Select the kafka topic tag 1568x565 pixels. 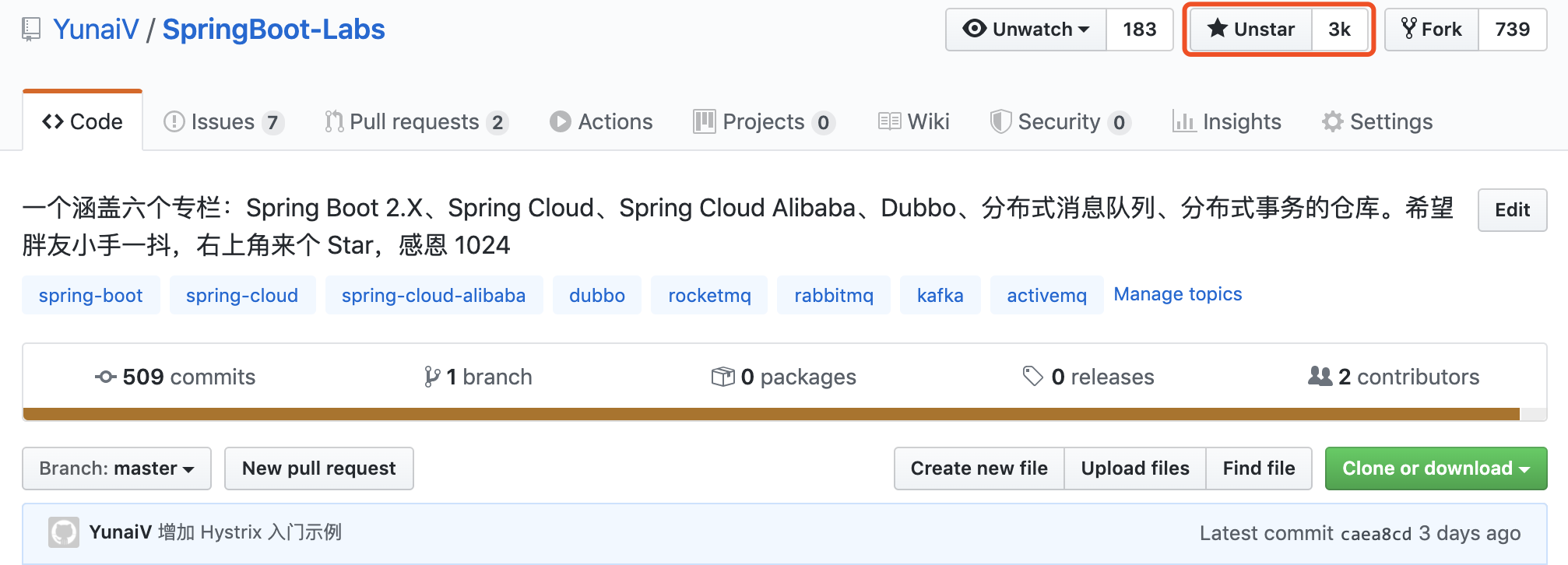tap(940, 295)
